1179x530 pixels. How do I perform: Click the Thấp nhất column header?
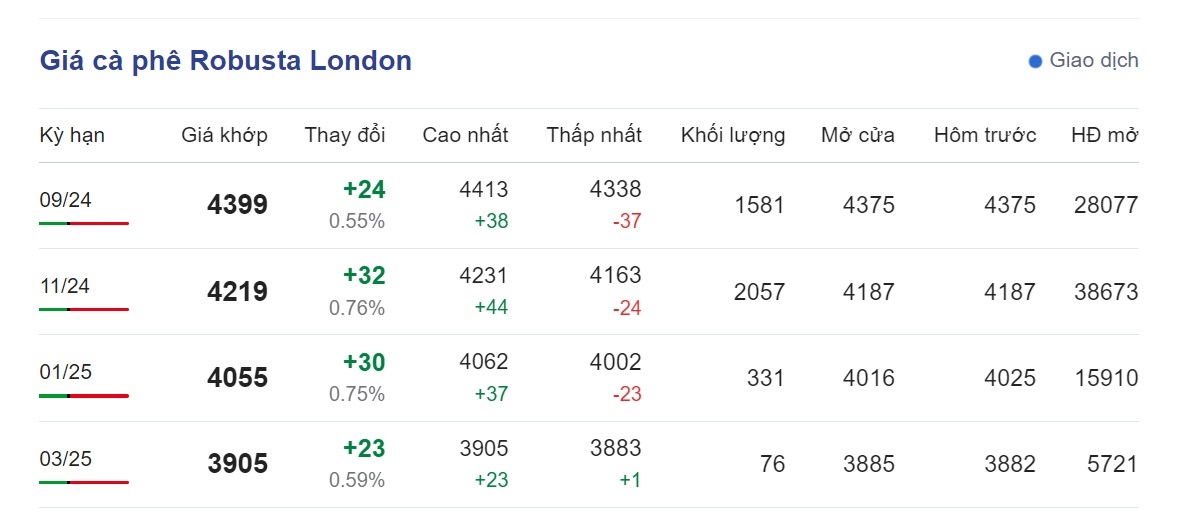click(594, 135)
